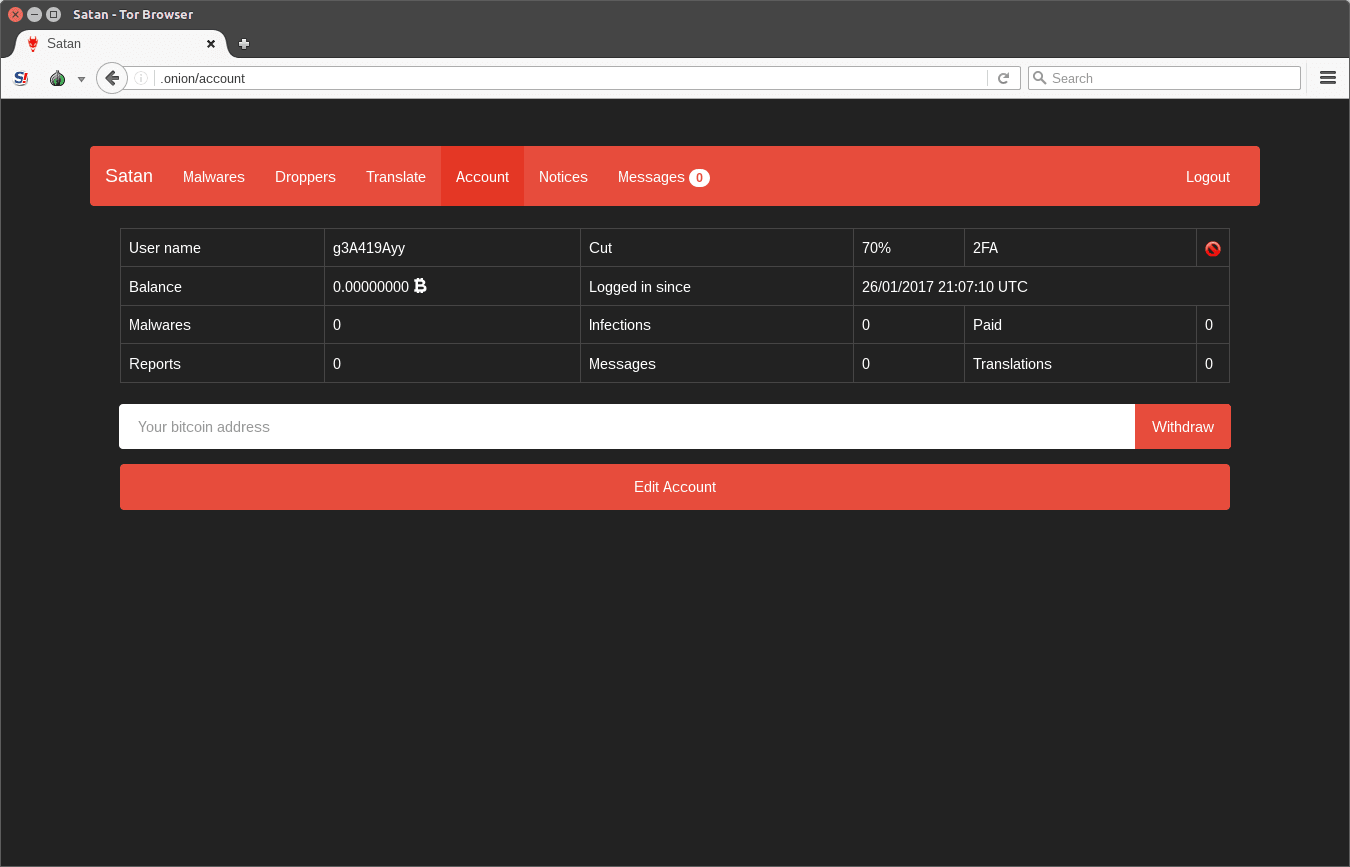
Task: Reload the page with the refresh icon
Action: [1004, 78]
